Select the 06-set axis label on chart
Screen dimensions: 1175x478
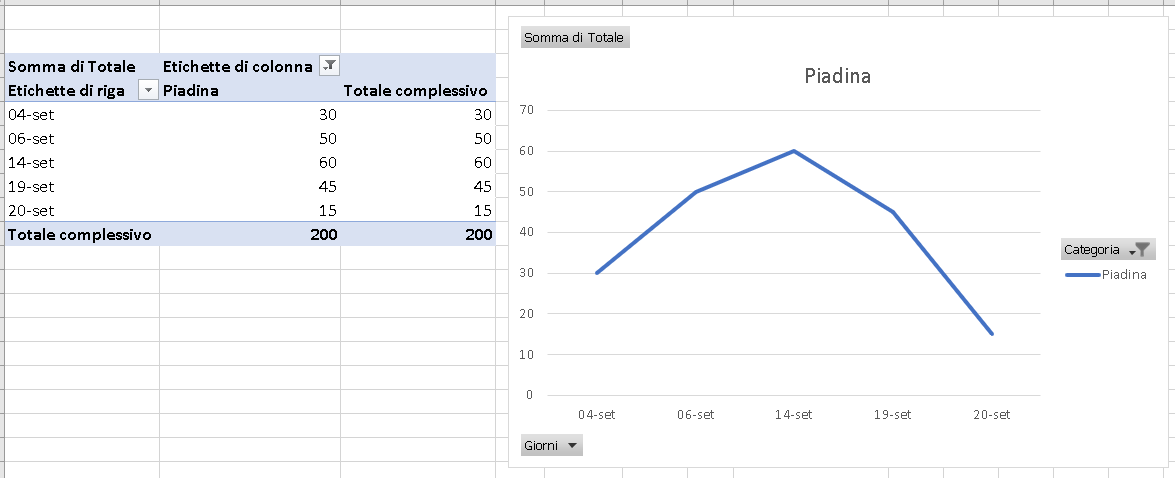(695, 414)
